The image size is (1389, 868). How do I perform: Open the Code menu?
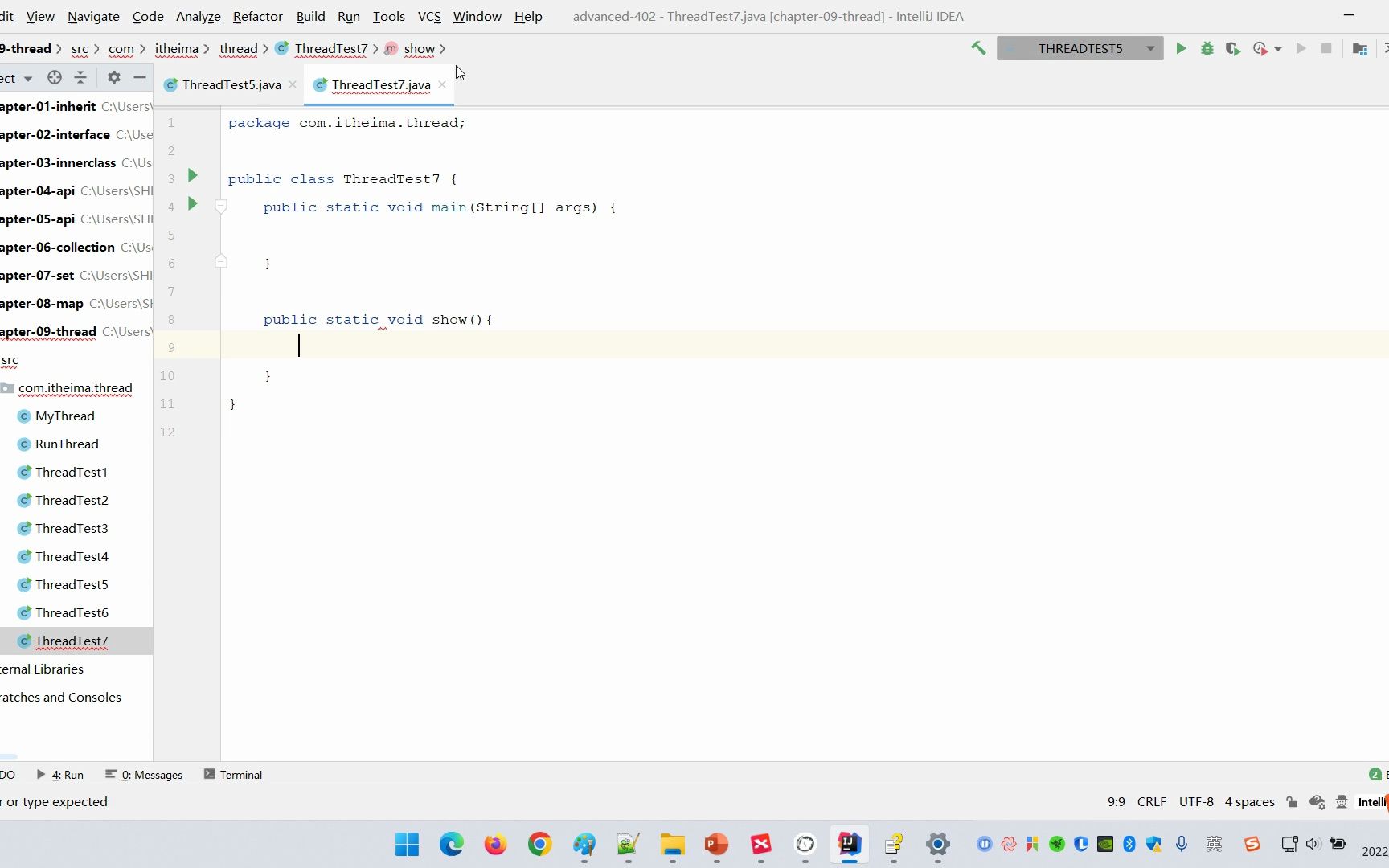click(x=148, y=16)
